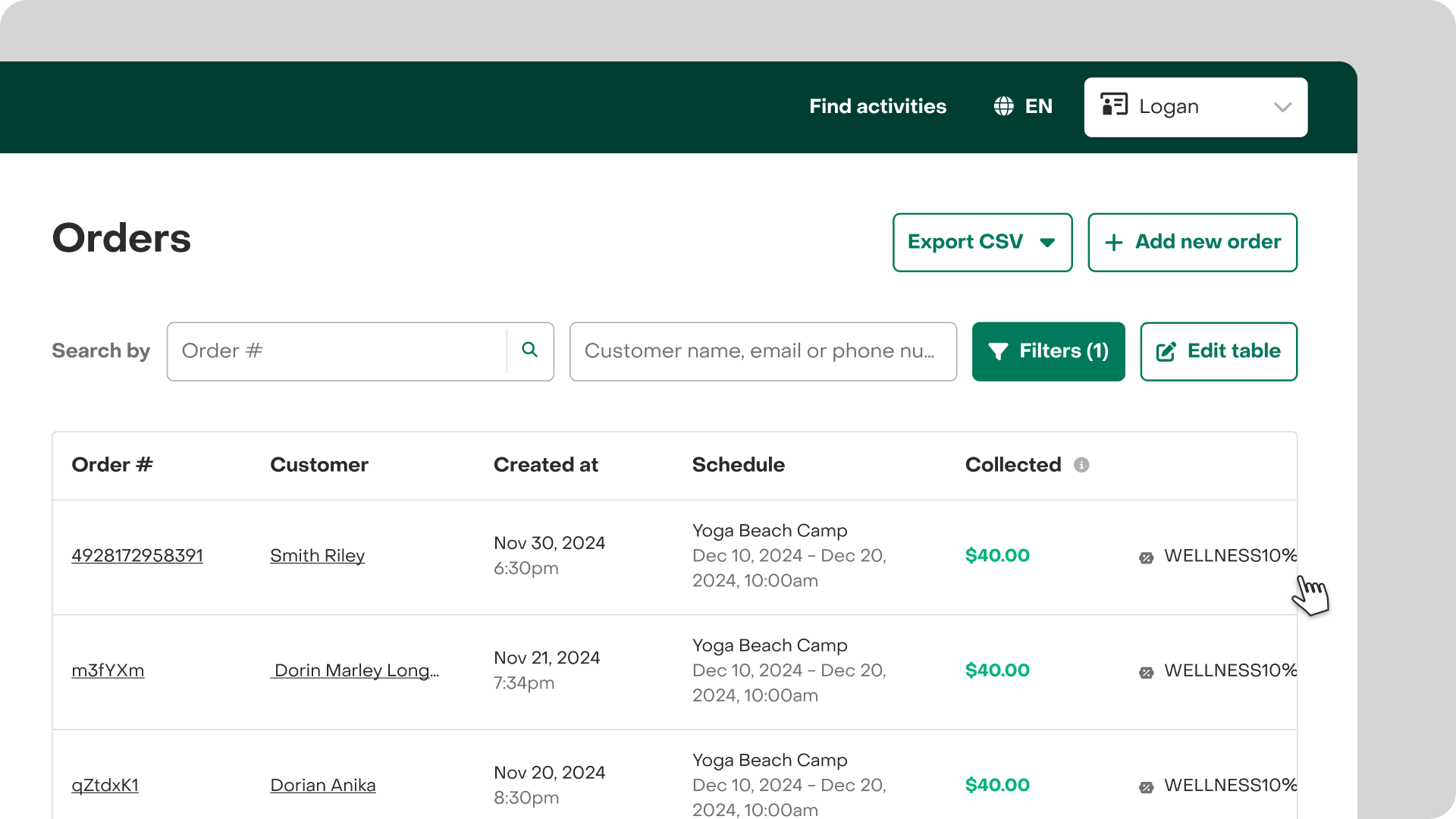Click the search magnifier icon in Order # field
The width and height of the screenshot is (1456, 819).
[529, 350]
